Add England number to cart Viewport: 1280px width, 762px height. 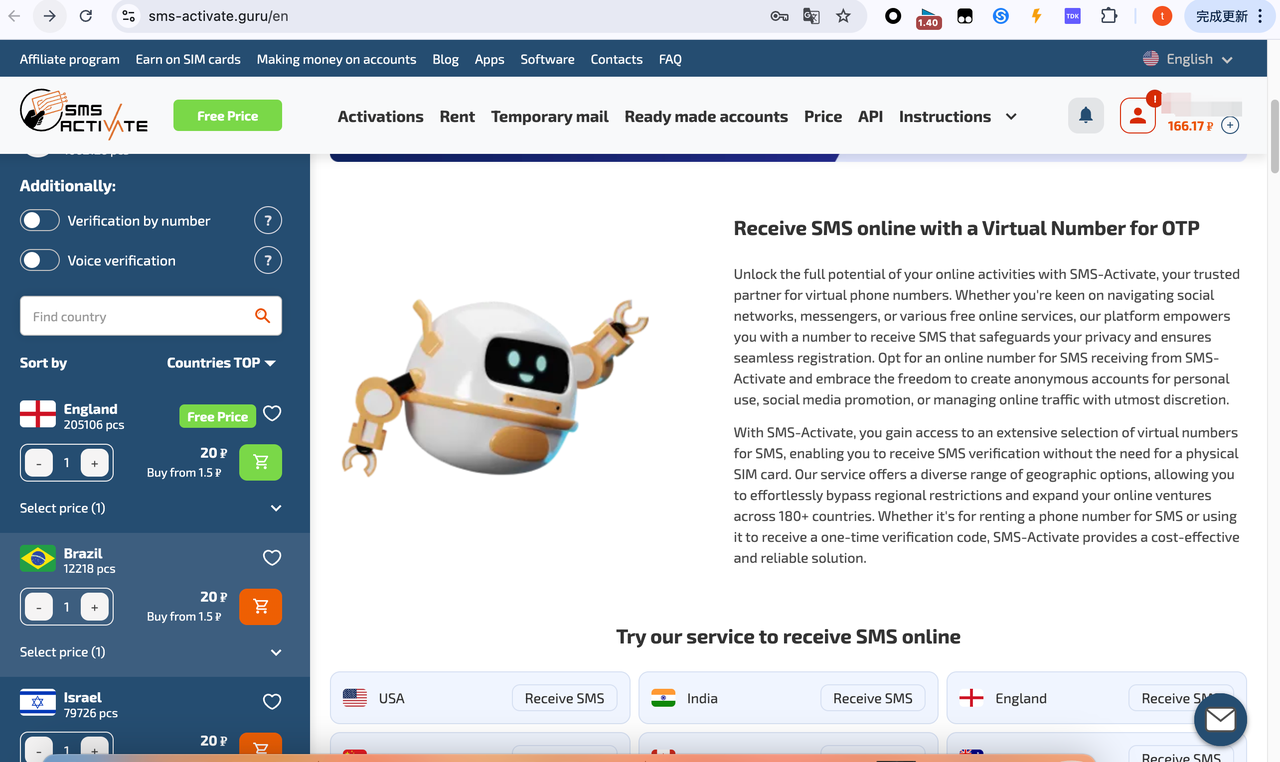[261, 462]
